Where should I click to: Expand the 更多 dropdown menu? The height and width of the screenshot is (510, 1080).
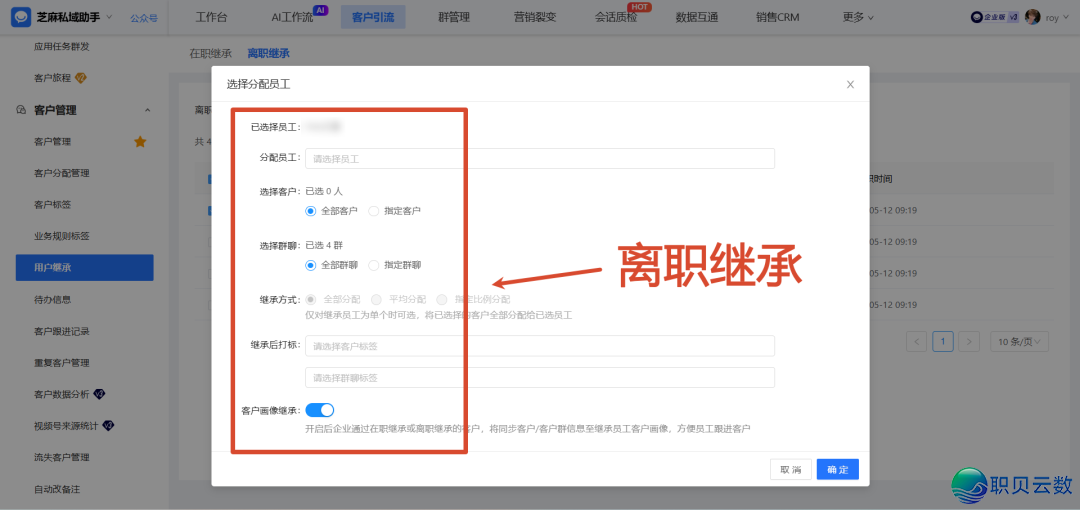coord(858,17)
